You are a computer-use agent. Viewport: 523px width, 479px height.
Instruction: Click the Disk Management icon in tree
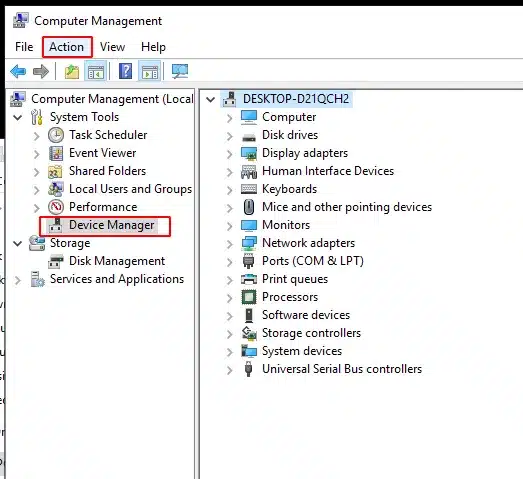click(x=56, y=261)
